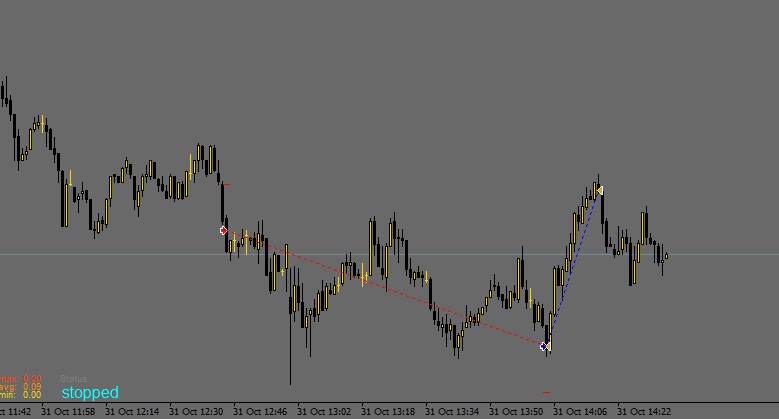779x419 pixels.
Task: Click the 31 Oct 11:58 time label
Action: point(68,411)
